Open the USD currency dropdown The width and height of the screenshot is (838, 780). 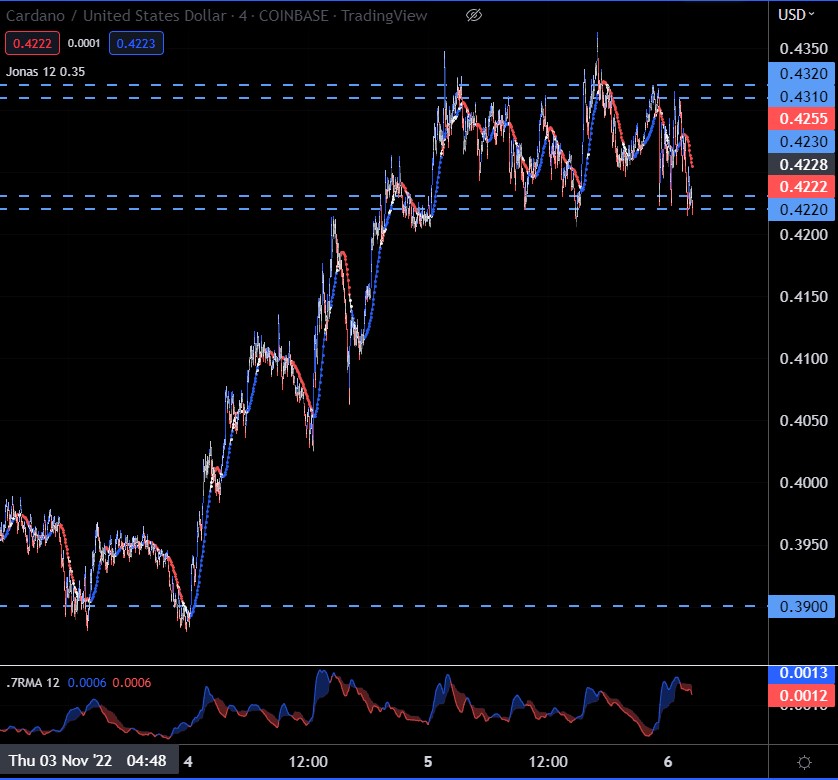pyautogui.click(x=796, y=15)
